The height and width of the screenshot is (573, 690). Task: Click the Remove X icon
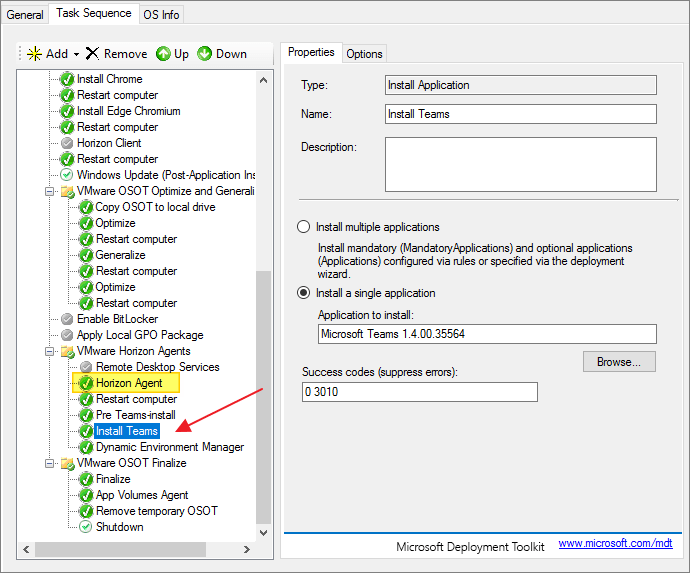coord(92,53)
